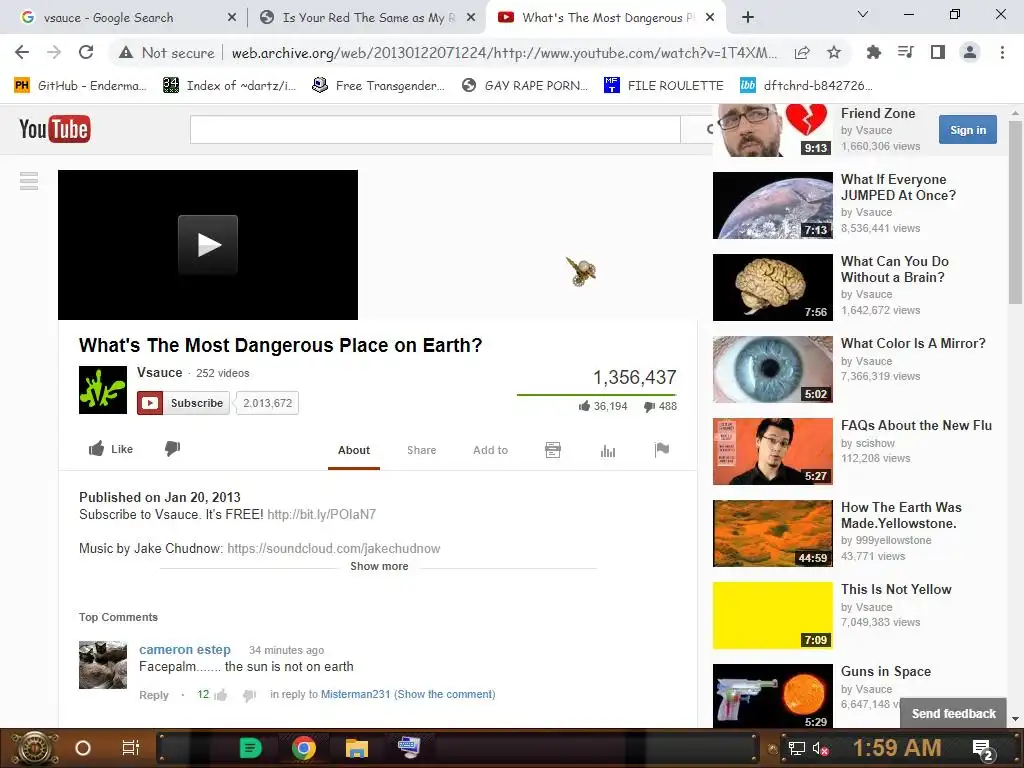
Task: Click the YouTube search input field
Action: point(435,129)
